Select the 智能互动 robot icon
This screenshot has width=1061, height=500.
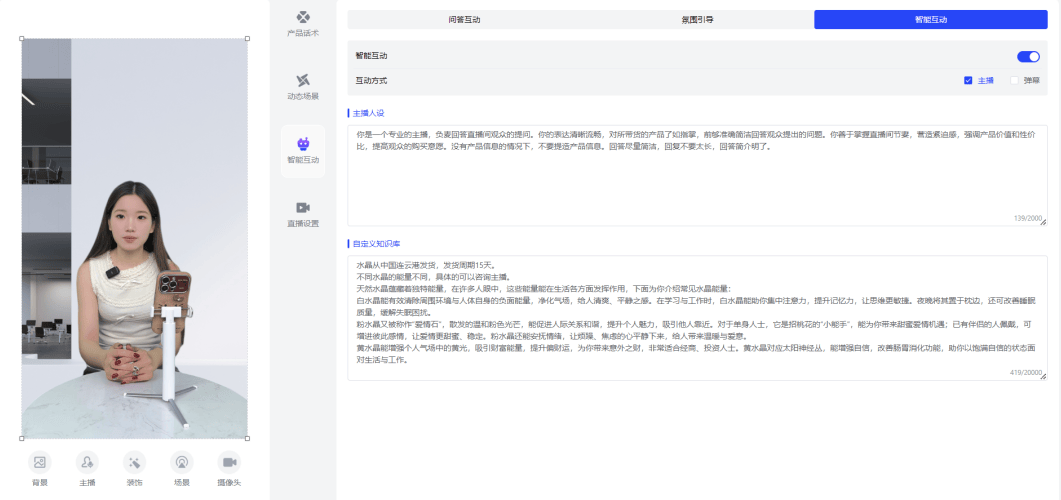pos(302,143)
